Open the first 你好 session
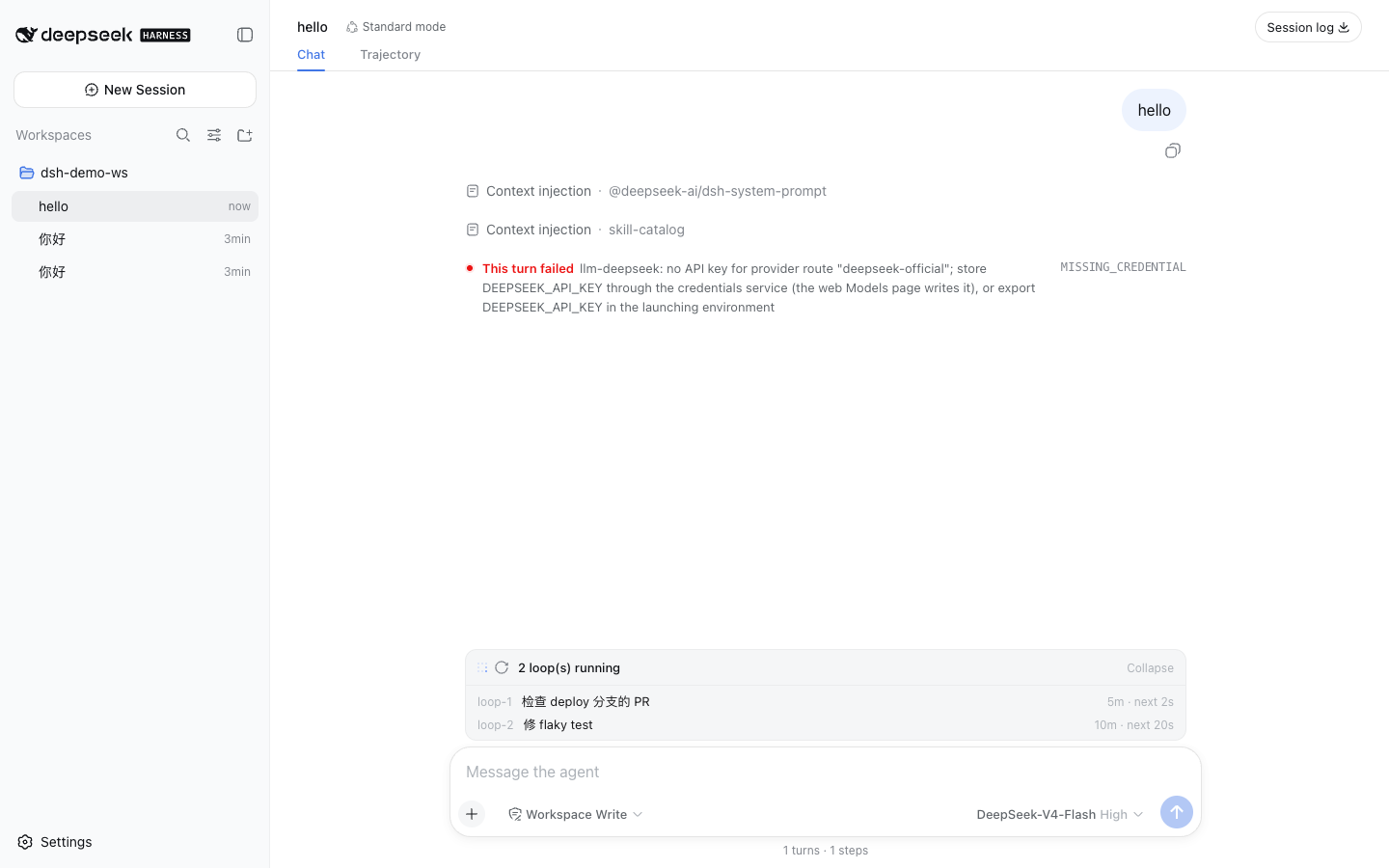The width and height of the screenshot is (1389, 868). 135,239
